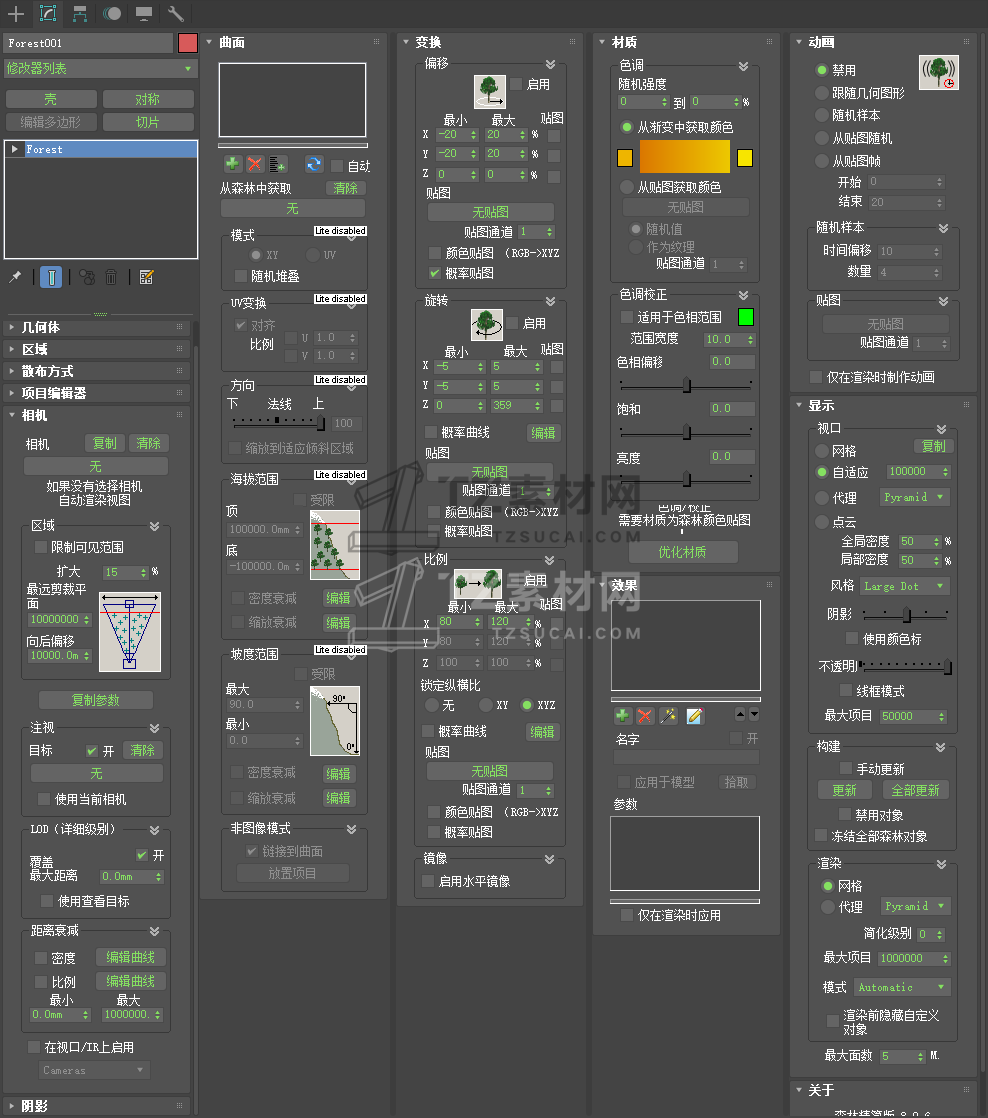Check the 适用于色相范围 checkbox

[627, 317]
